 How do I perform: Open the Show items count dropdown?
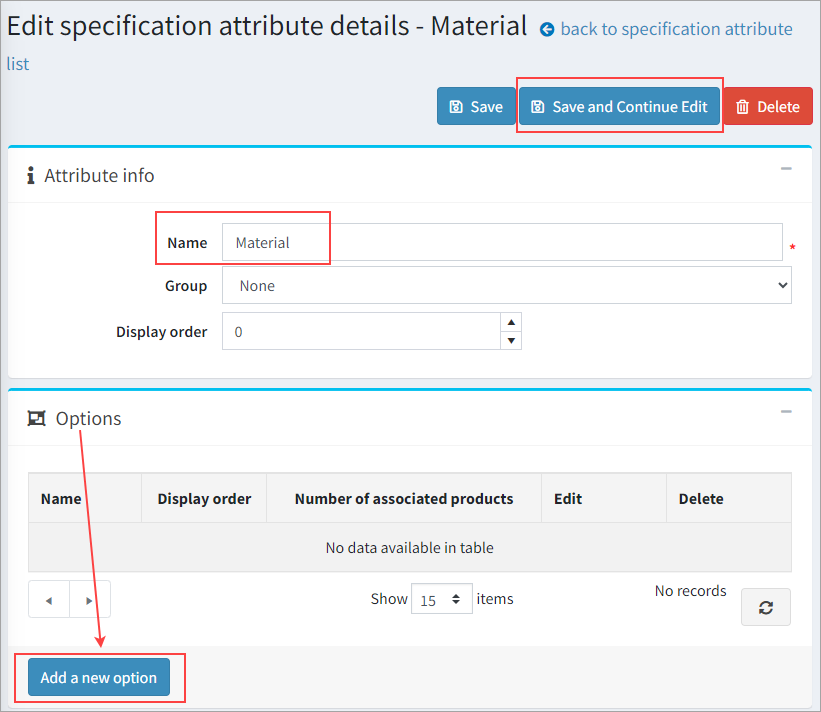tap(441, 600)
